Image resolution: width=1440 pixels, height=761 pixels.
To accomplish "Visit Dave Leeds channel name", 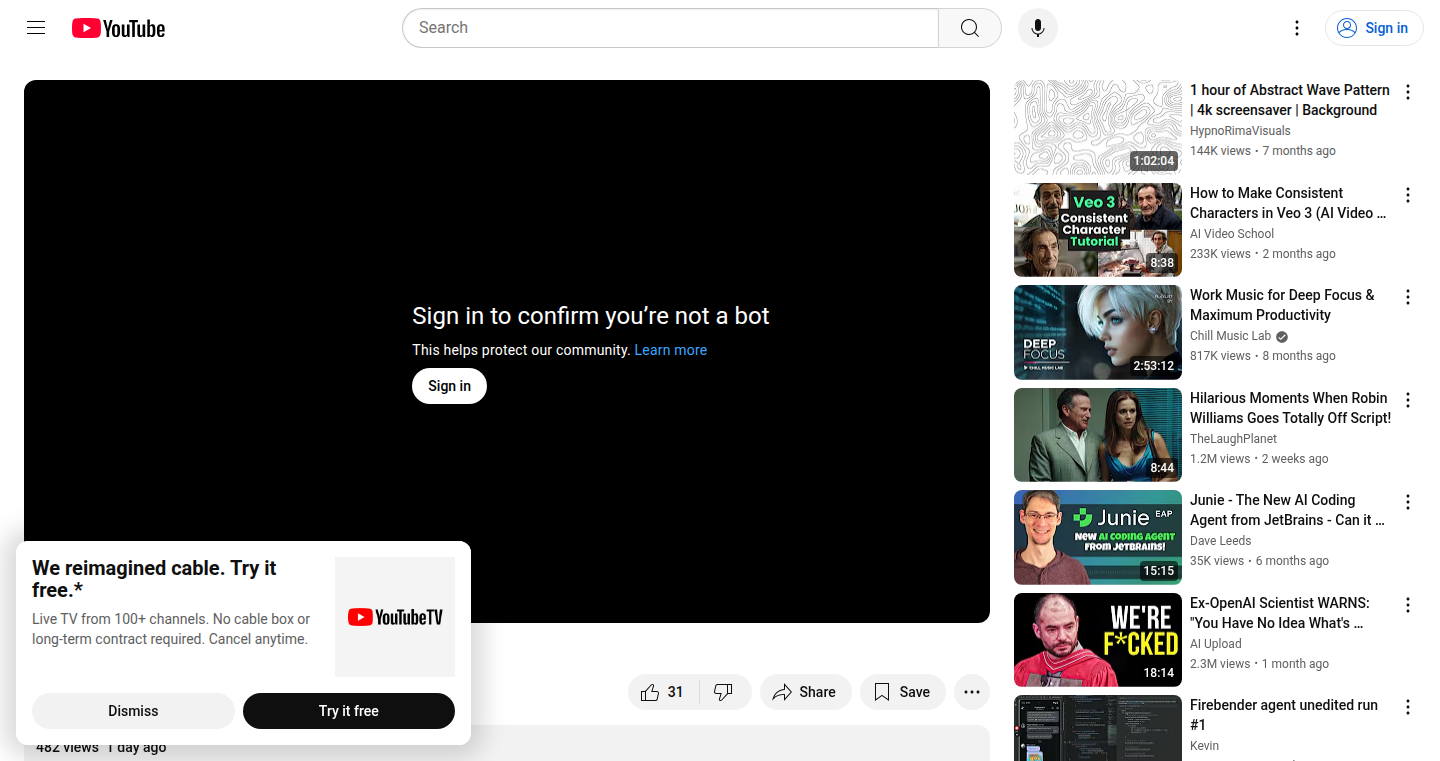I will click(1220, 541).
